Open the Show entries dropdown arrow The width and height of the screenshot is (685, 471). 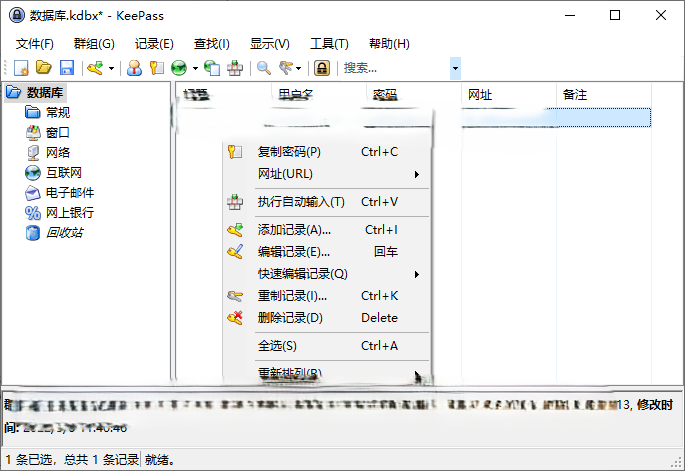[298, 68]
